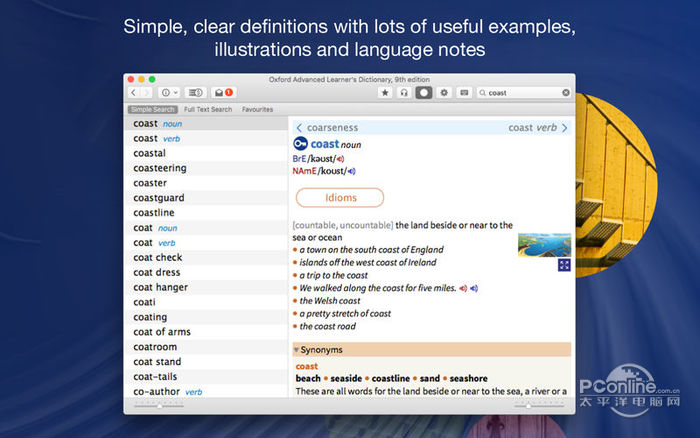700x438 pixels.
Task: Select co-author verb entry
Action: 206,392
